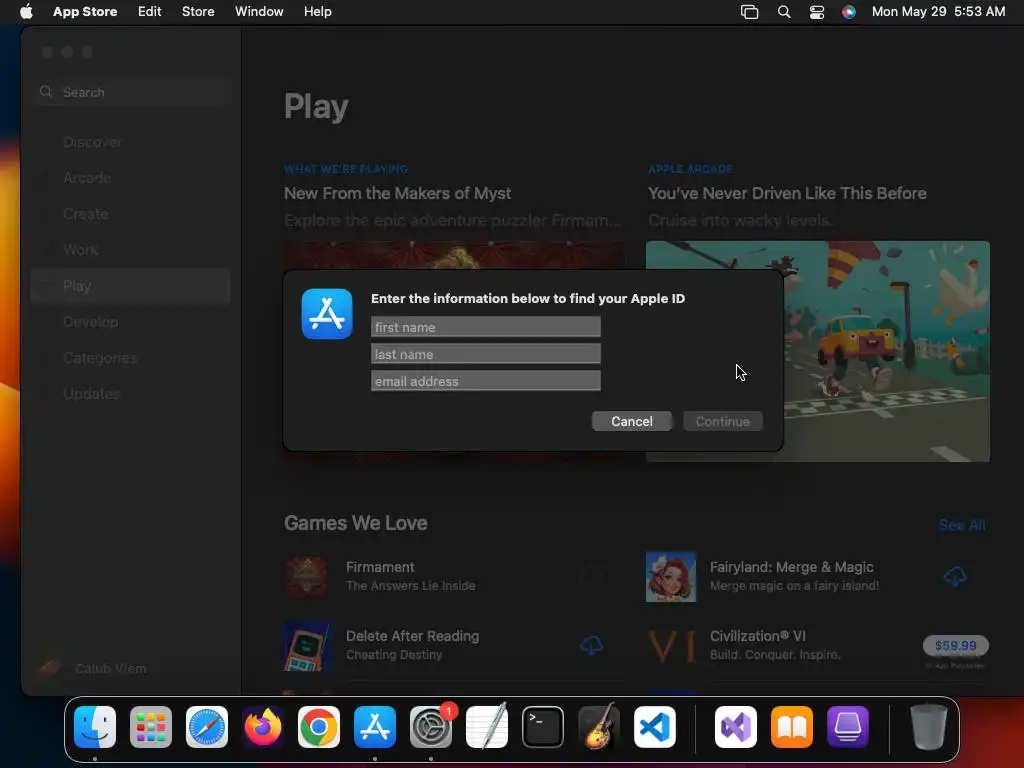The image size is (1024, 768).
Task: Open Books from the Dock
Action: click(x=792, y=727)
